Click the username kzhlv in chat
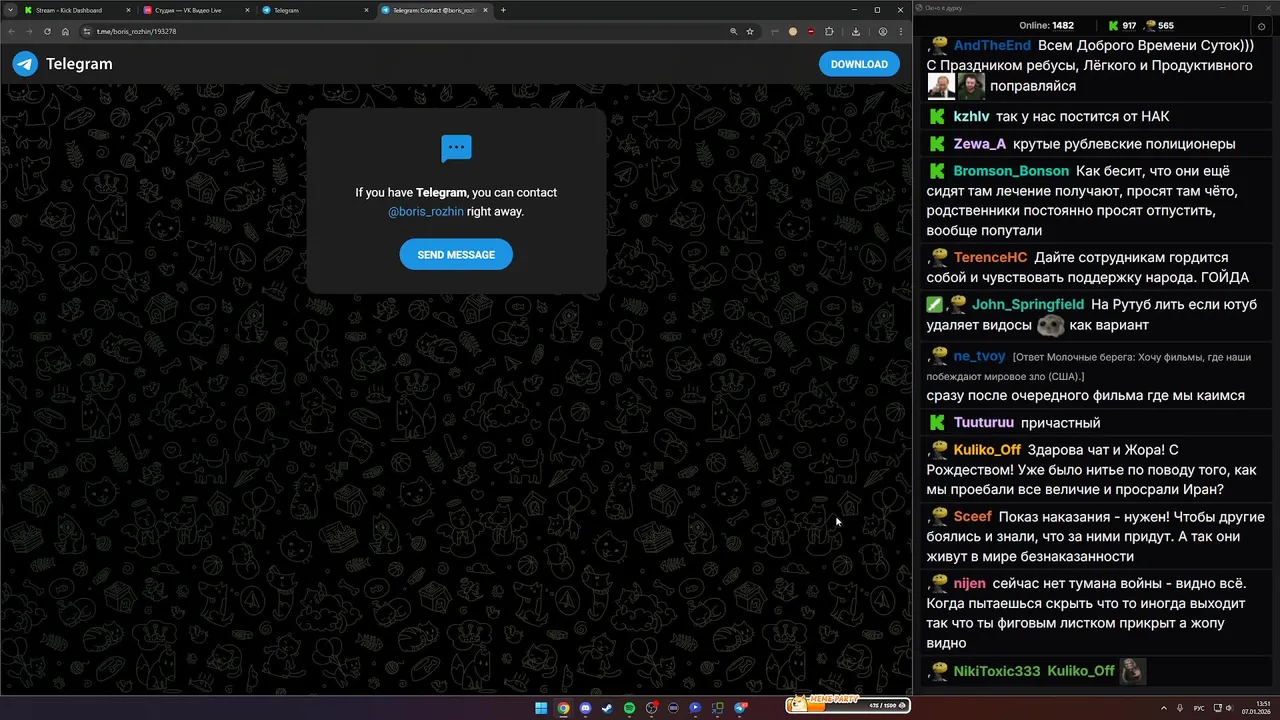This screenshot has height=720, width=1280. click(971, 116)
